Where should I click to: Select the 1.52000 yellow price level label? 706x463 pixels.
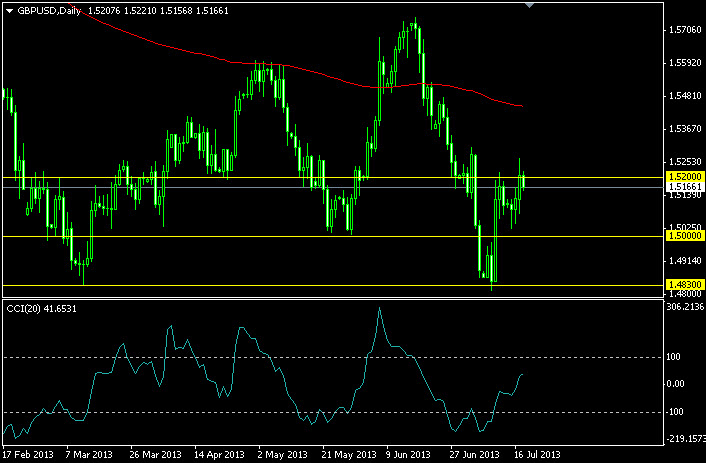tap(685, 177)
